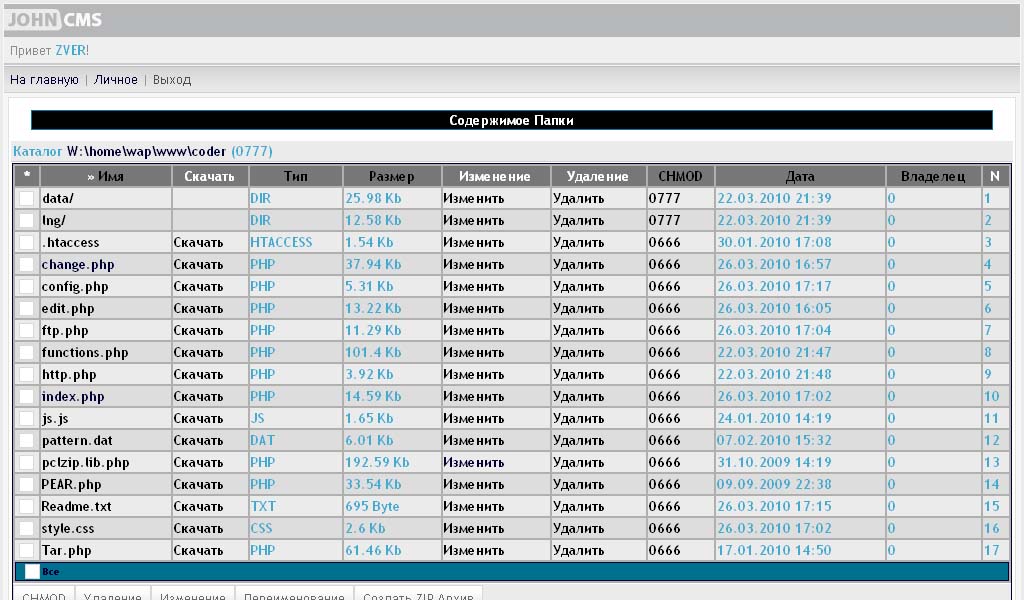Screen dimensions: 1024x600
Task: Open the Создать ZIP Архив tab
Action: [419, 595]
